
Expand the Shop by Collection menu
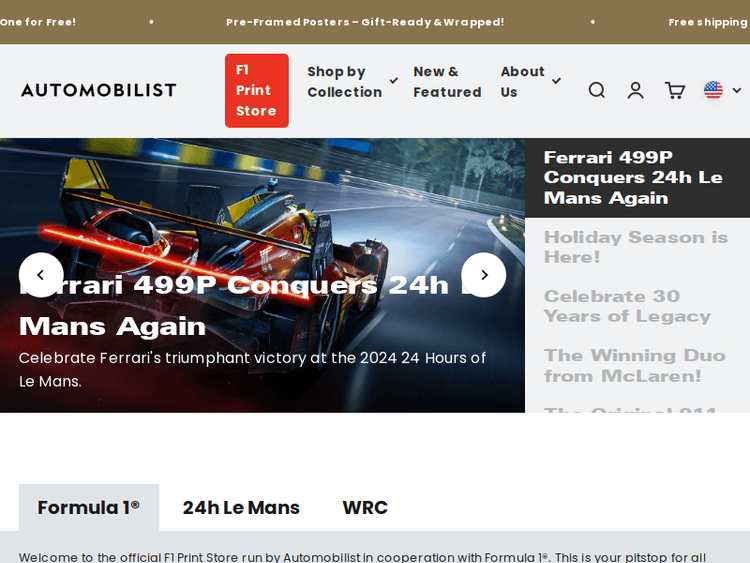[x=345, y=82]
